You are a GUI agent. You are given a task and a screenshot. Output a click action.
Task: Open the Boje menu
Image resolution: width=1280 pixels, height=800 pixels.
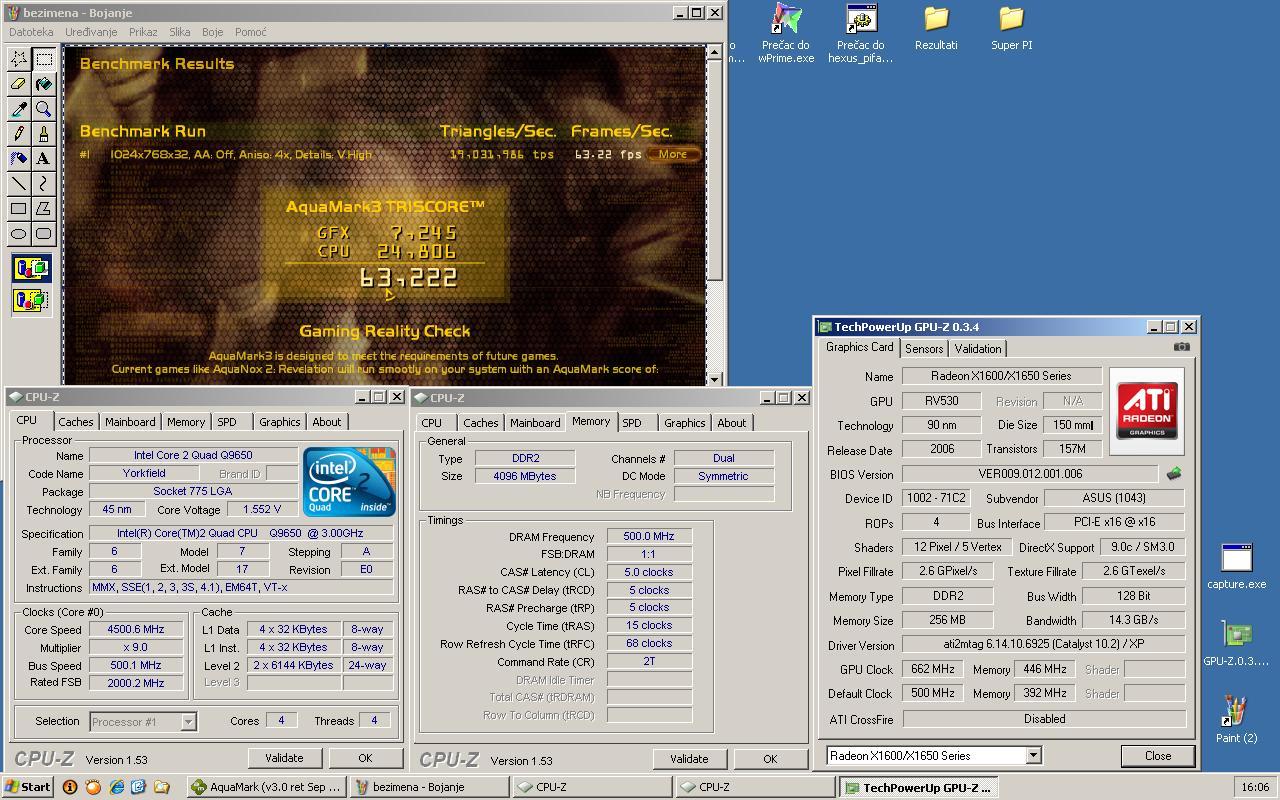tap(213, 32)
